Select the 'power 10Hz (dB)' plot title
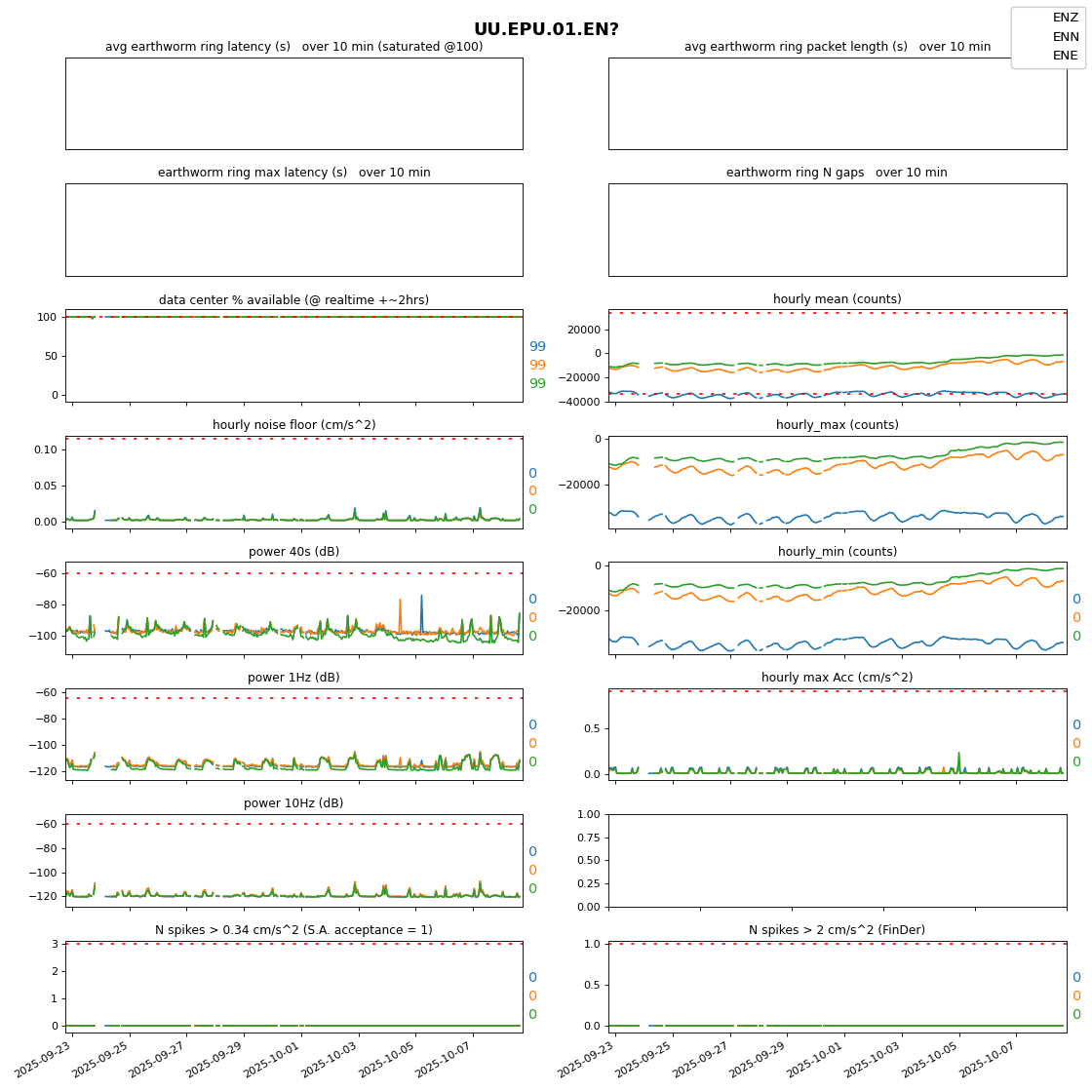This screenshot has width=1092, height=1092. [x=293, y=803]
